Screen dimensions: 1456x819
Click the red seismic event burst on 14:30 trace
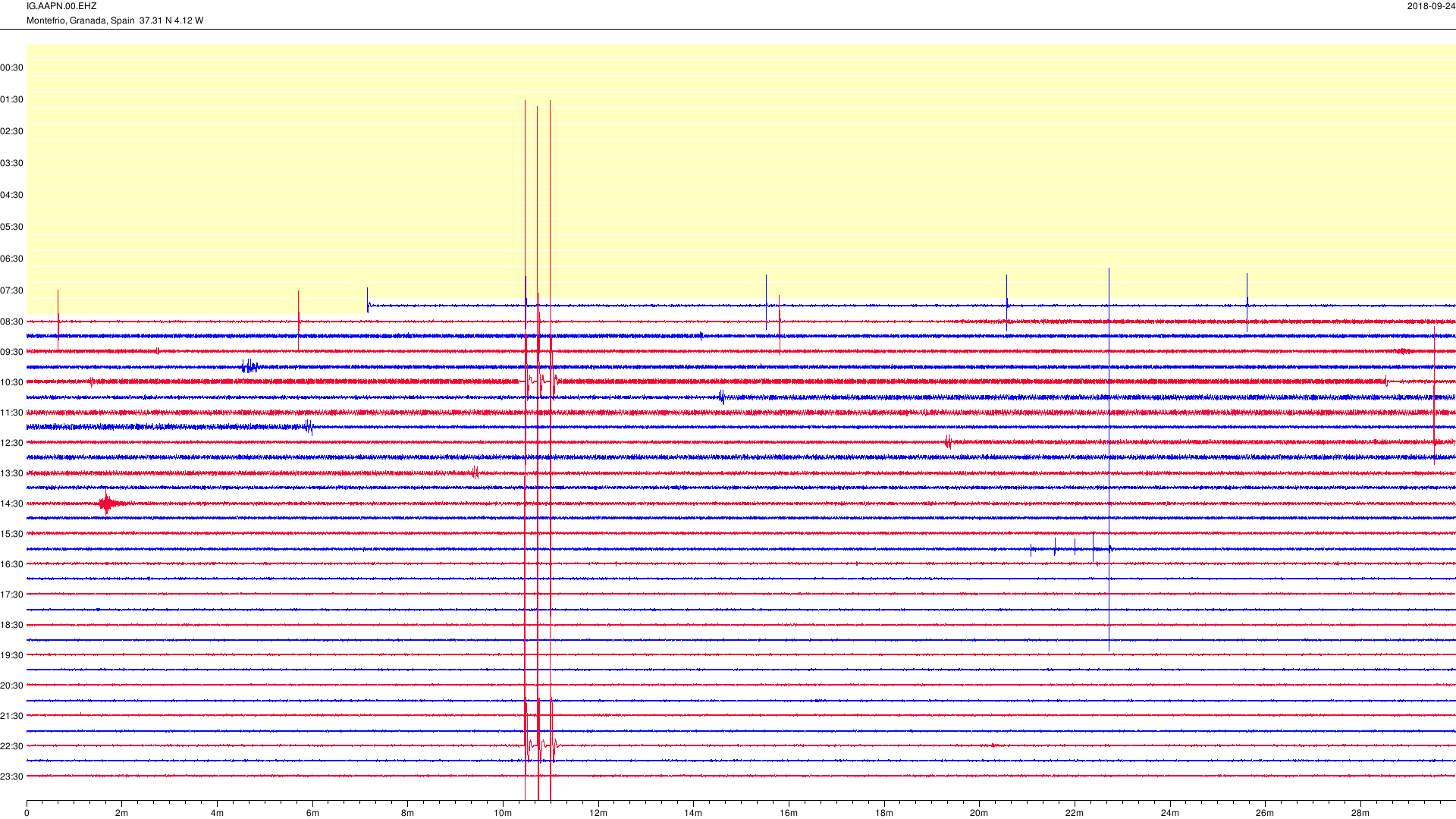pyautogui.click(x=109, y=503)
